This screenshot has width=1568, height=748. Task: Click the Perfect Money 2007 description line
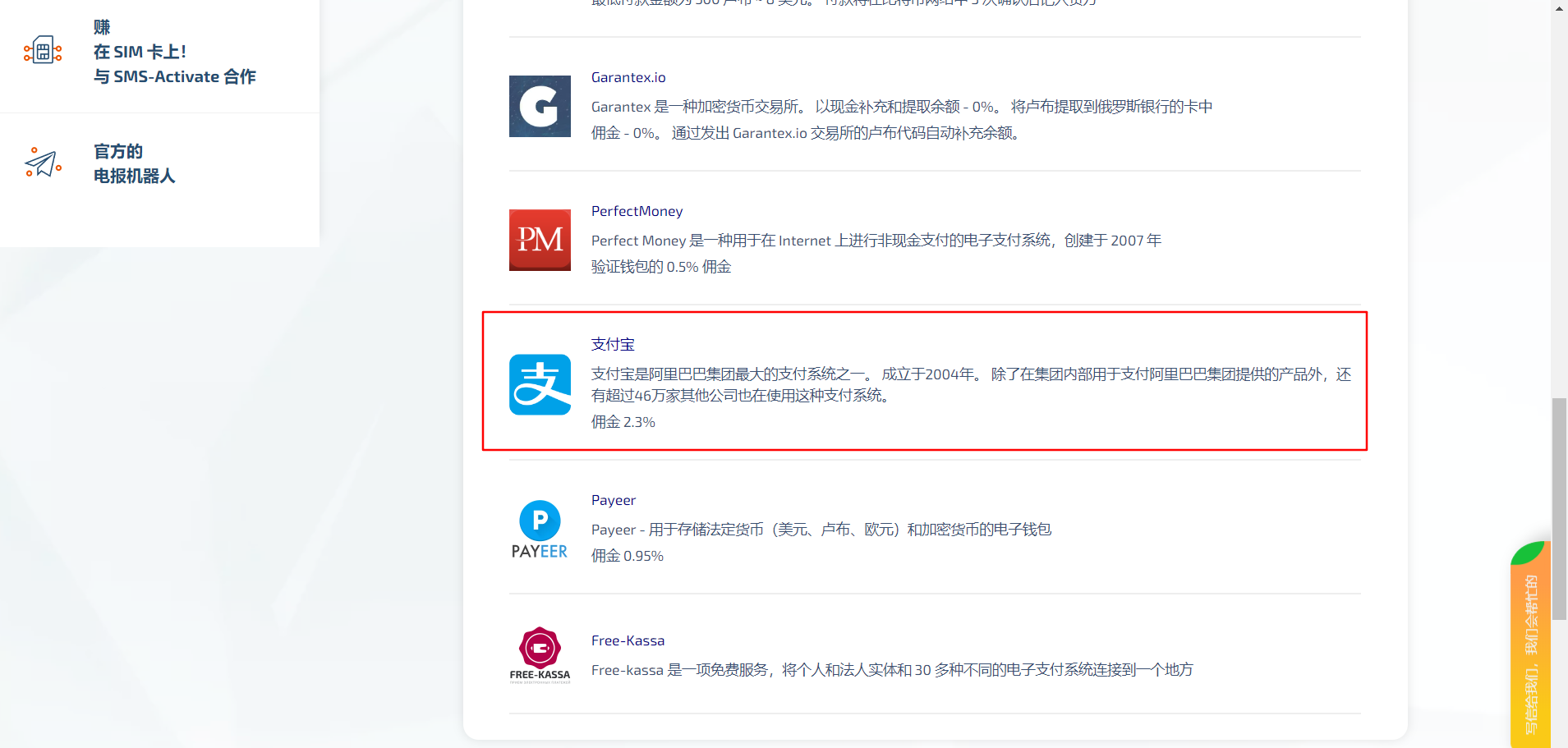point(876,241)
